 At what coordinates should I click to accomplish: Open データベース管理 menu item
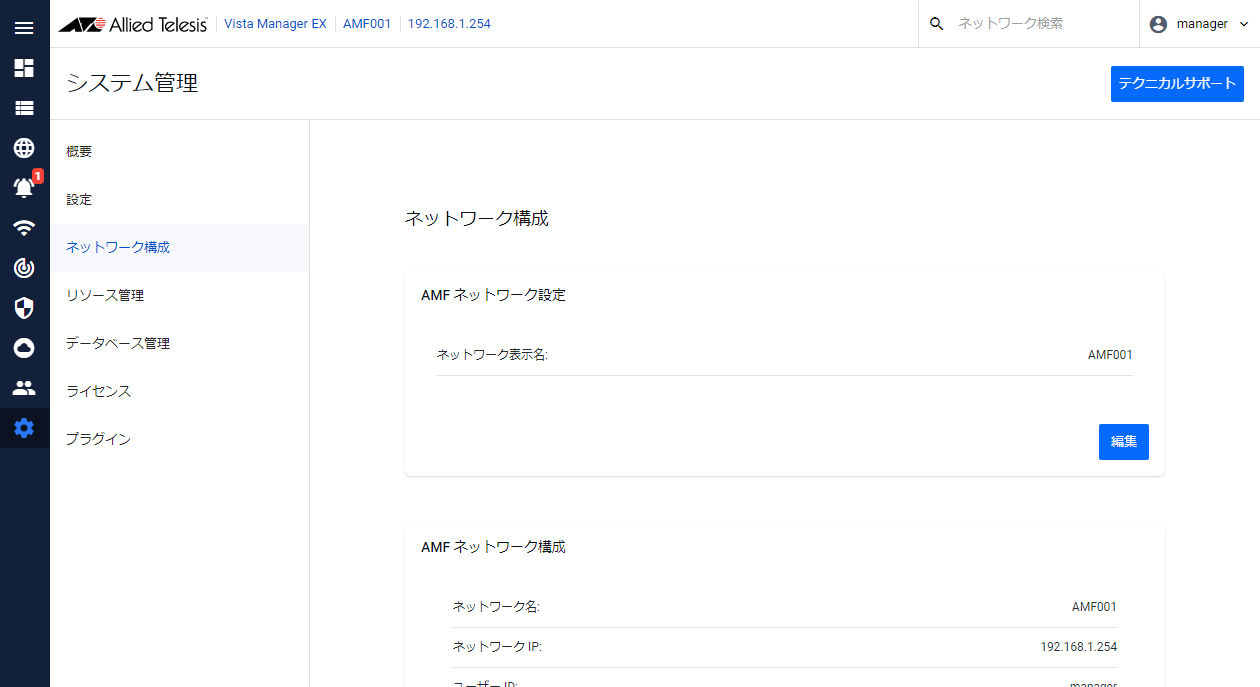118,344
